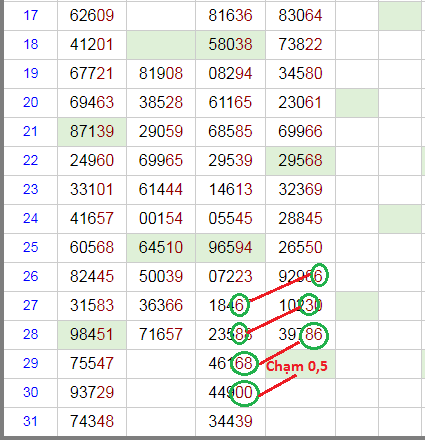Click cell containing 29059

[161, 131]
